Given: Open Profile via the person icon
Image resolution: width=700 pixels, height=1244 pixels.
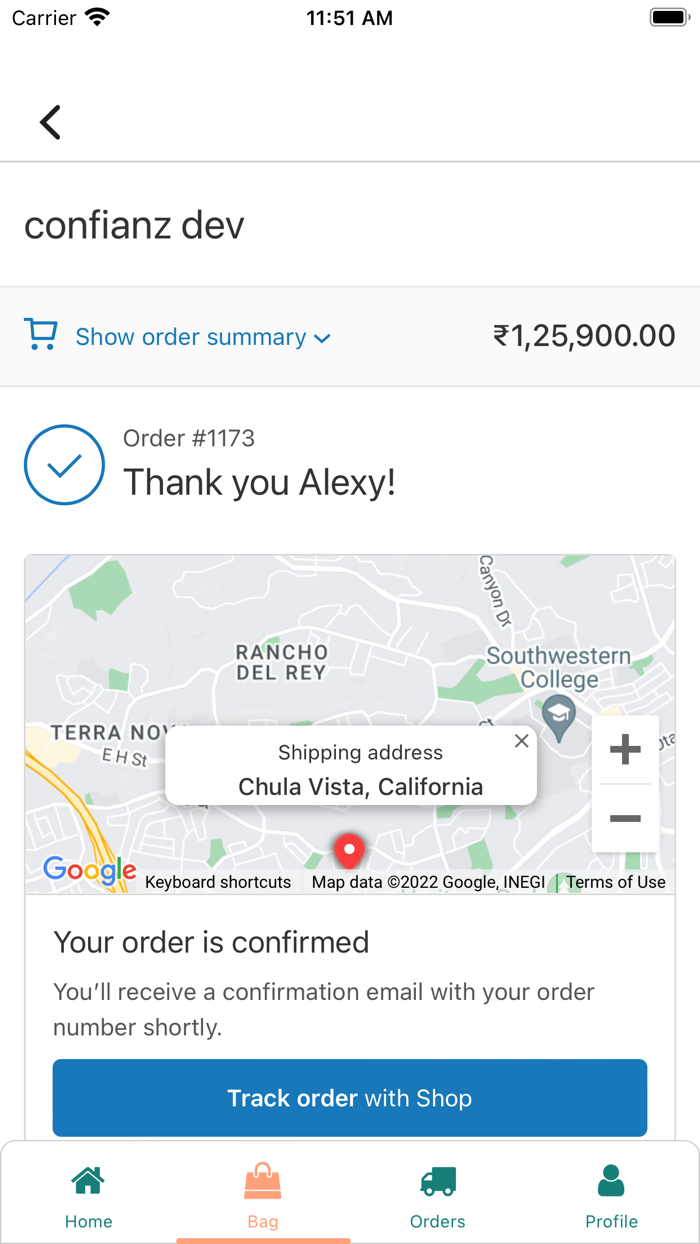Looking at the screenshot, I should pyautogui.click(x=611, y=1181).
